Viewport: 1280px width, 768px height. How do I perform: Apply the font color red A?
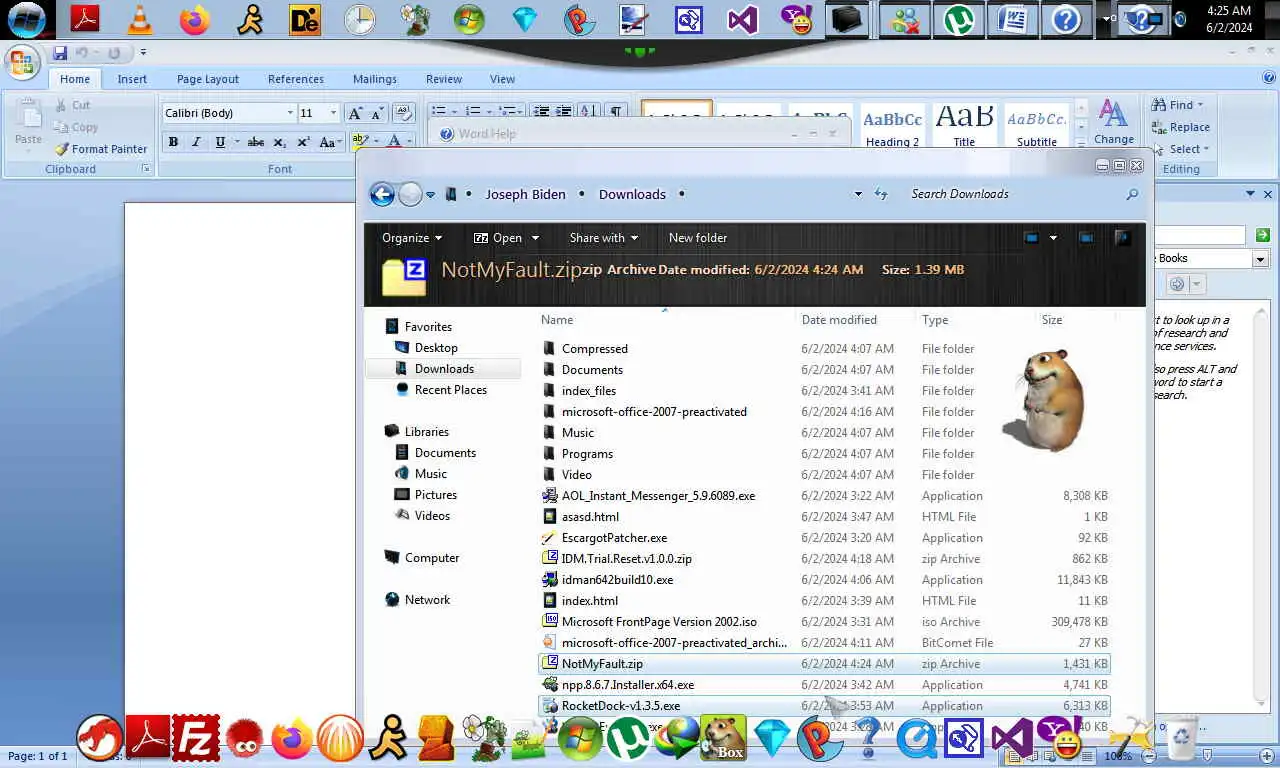[394, 142]
